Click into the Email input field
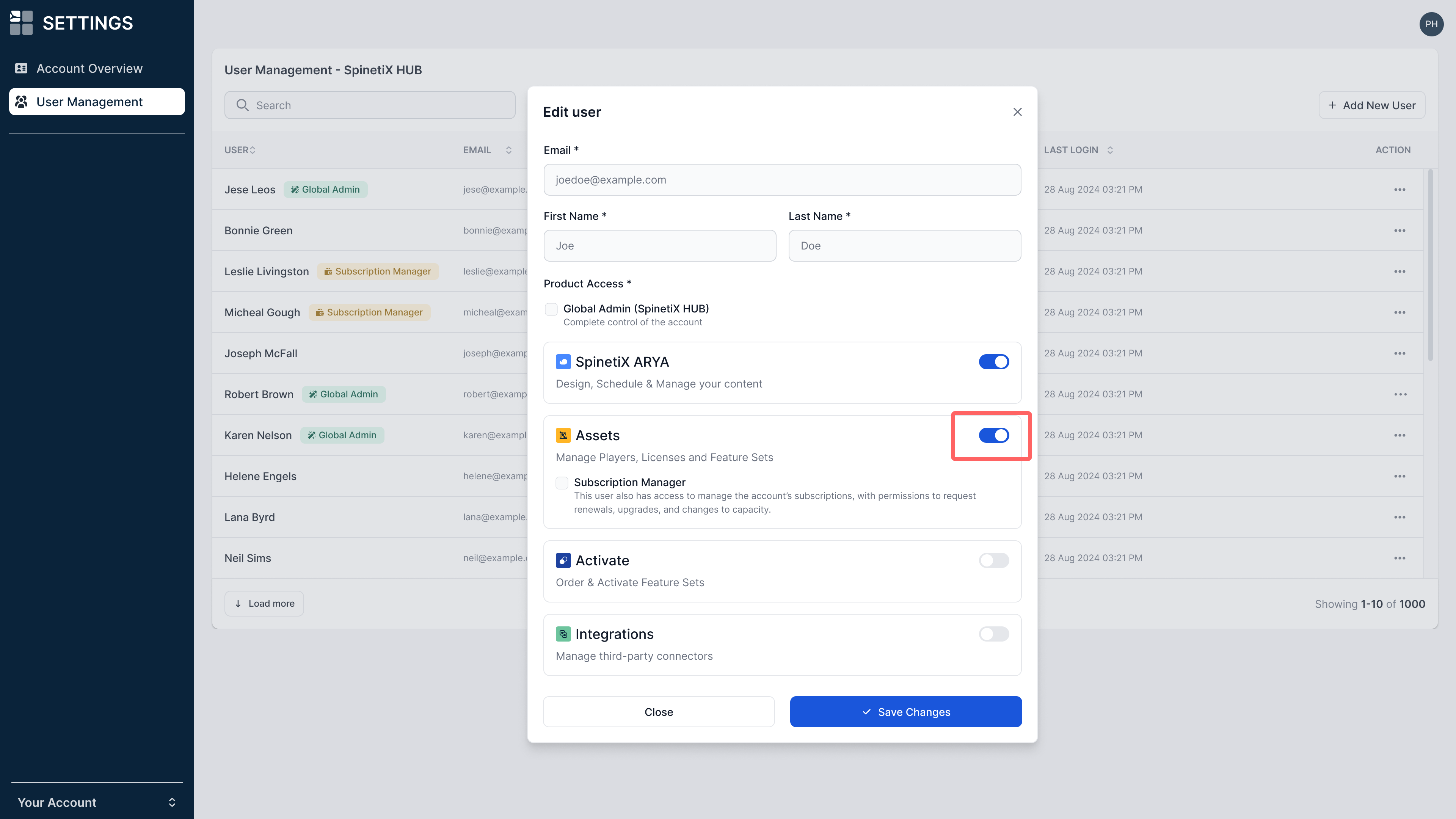 [x=782, y=180]
